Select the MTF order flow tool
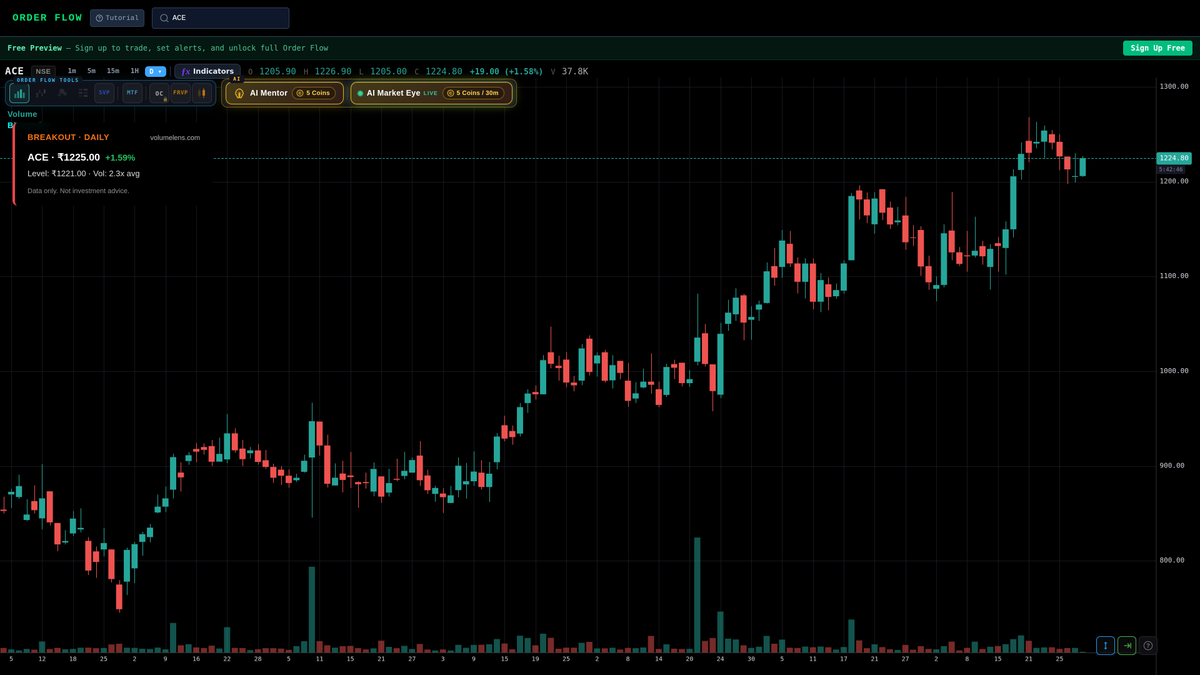Image resolution: width=1200 pixels, height=675 pixels. pyautogui.click(x=132, y=93)
